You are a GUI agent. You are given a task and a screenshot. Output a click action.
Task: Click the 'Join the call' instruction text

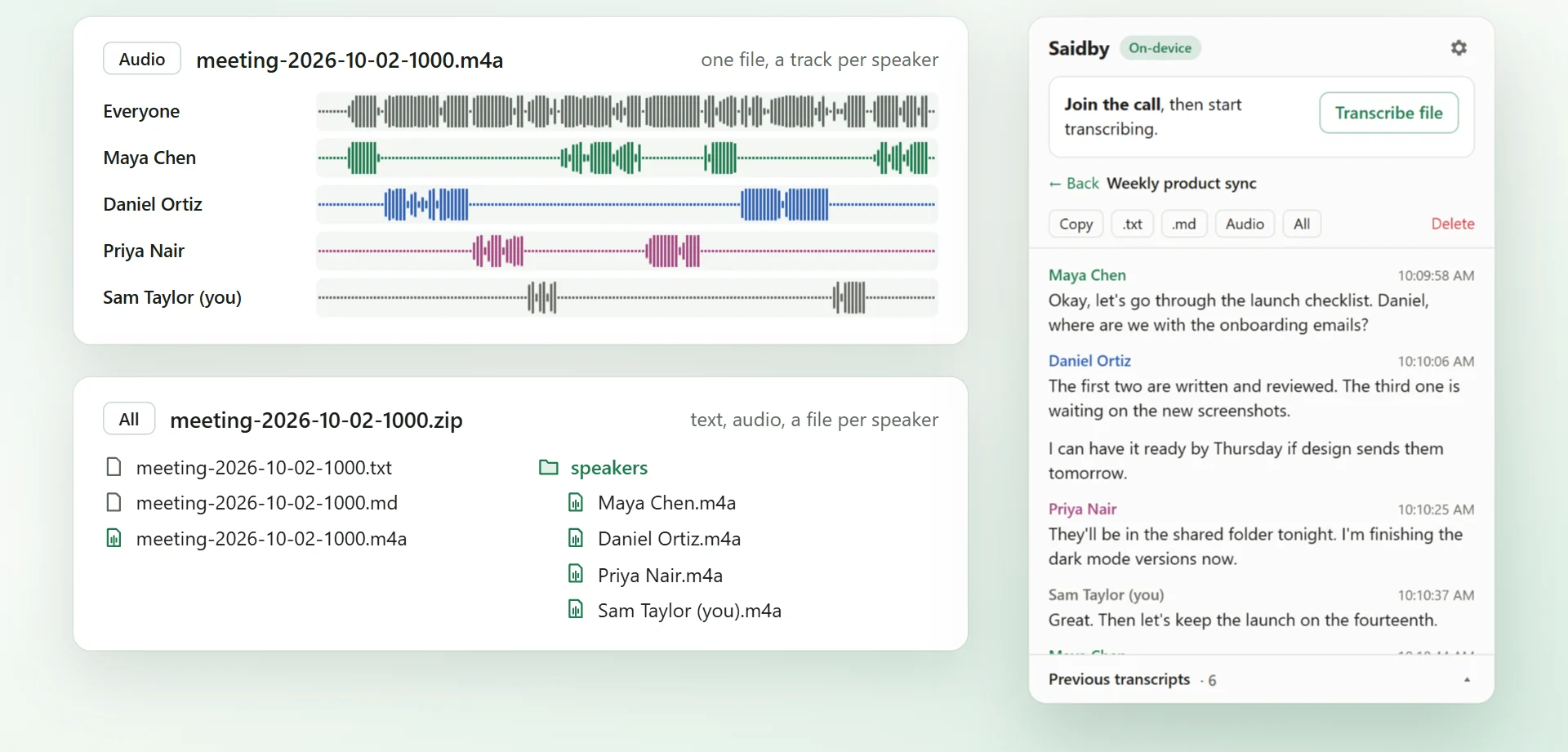[x=1152, y=117]
